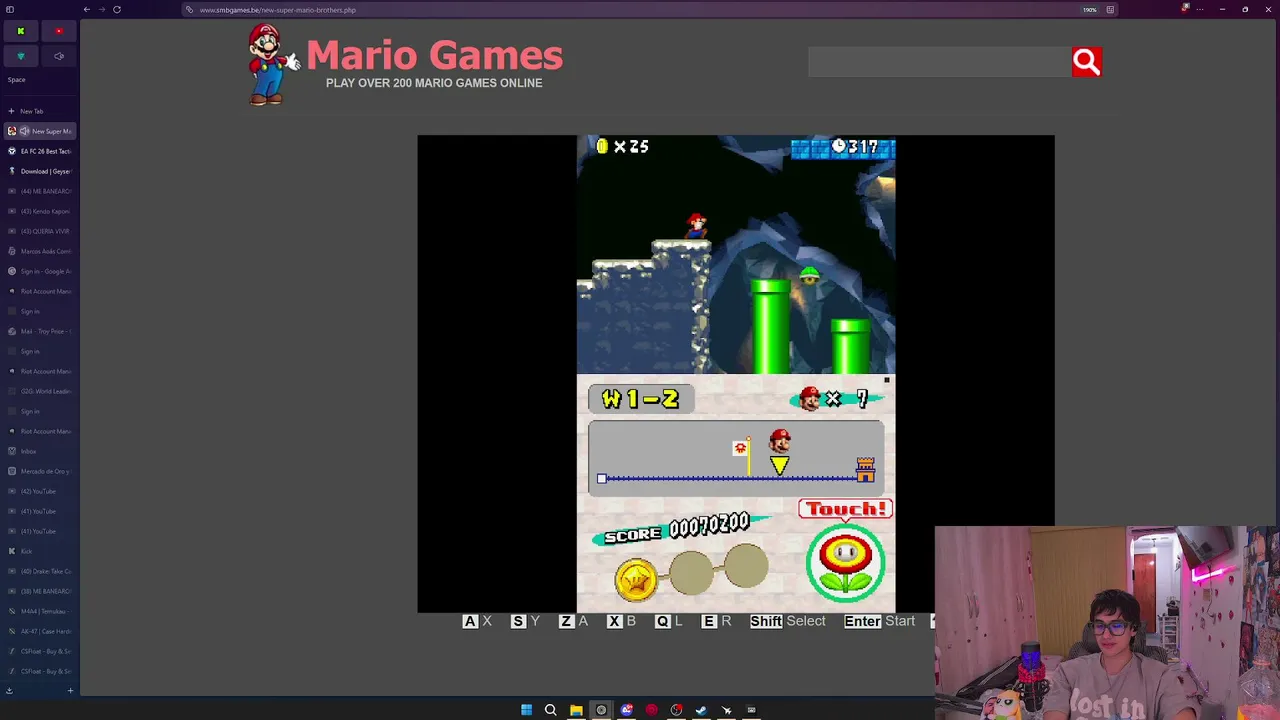Screen dimensions: 1280x720
Task: Click the A key X control label
Action: 477,621
